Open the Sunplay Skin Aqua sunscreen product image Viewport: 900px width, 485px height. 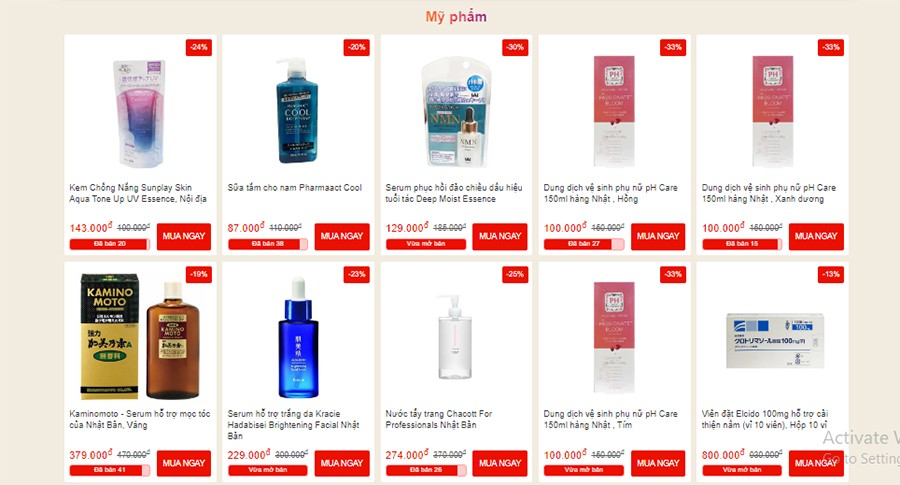tap(140, 112)
